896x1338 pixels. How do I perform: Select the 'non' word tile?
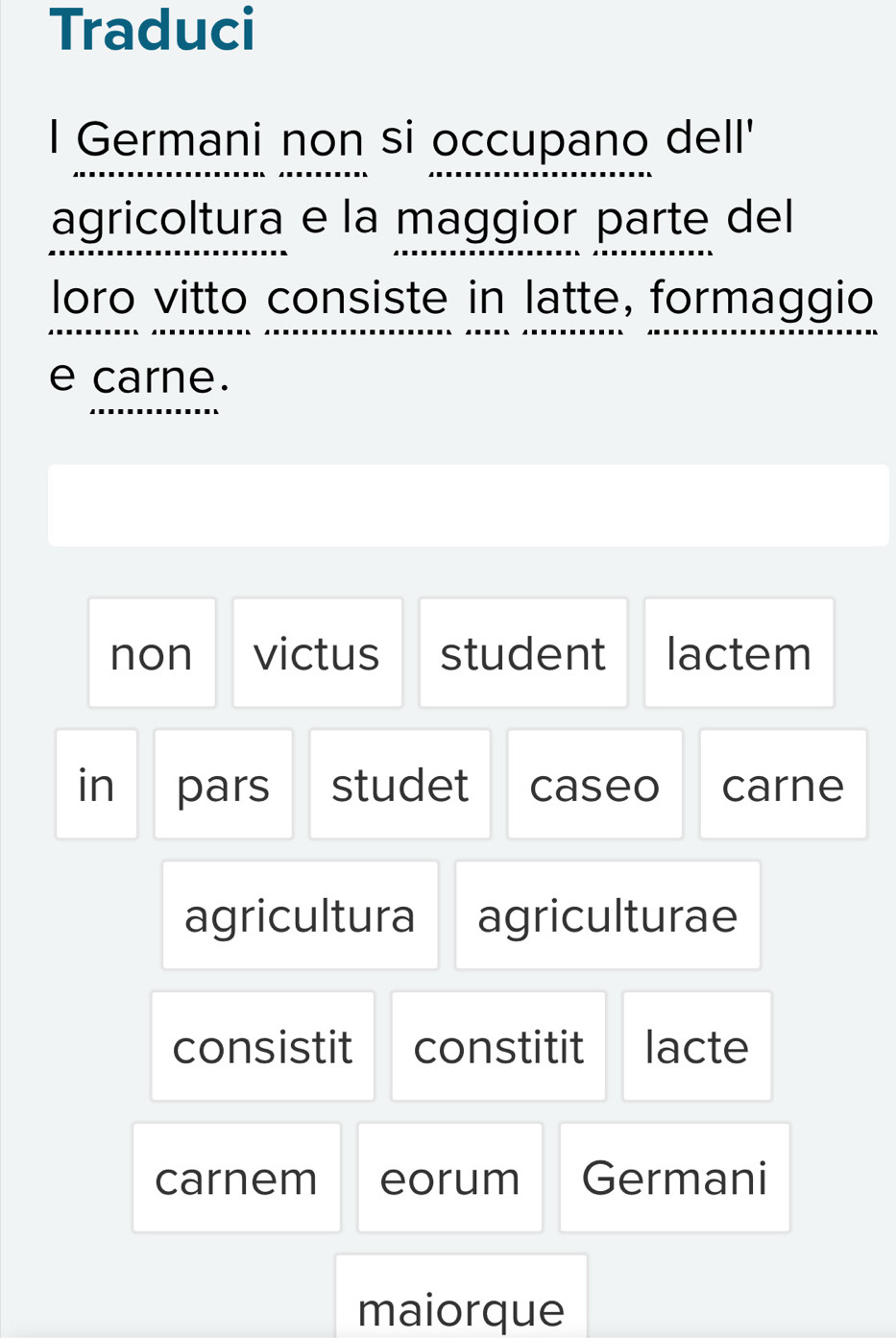pos(152,653)
